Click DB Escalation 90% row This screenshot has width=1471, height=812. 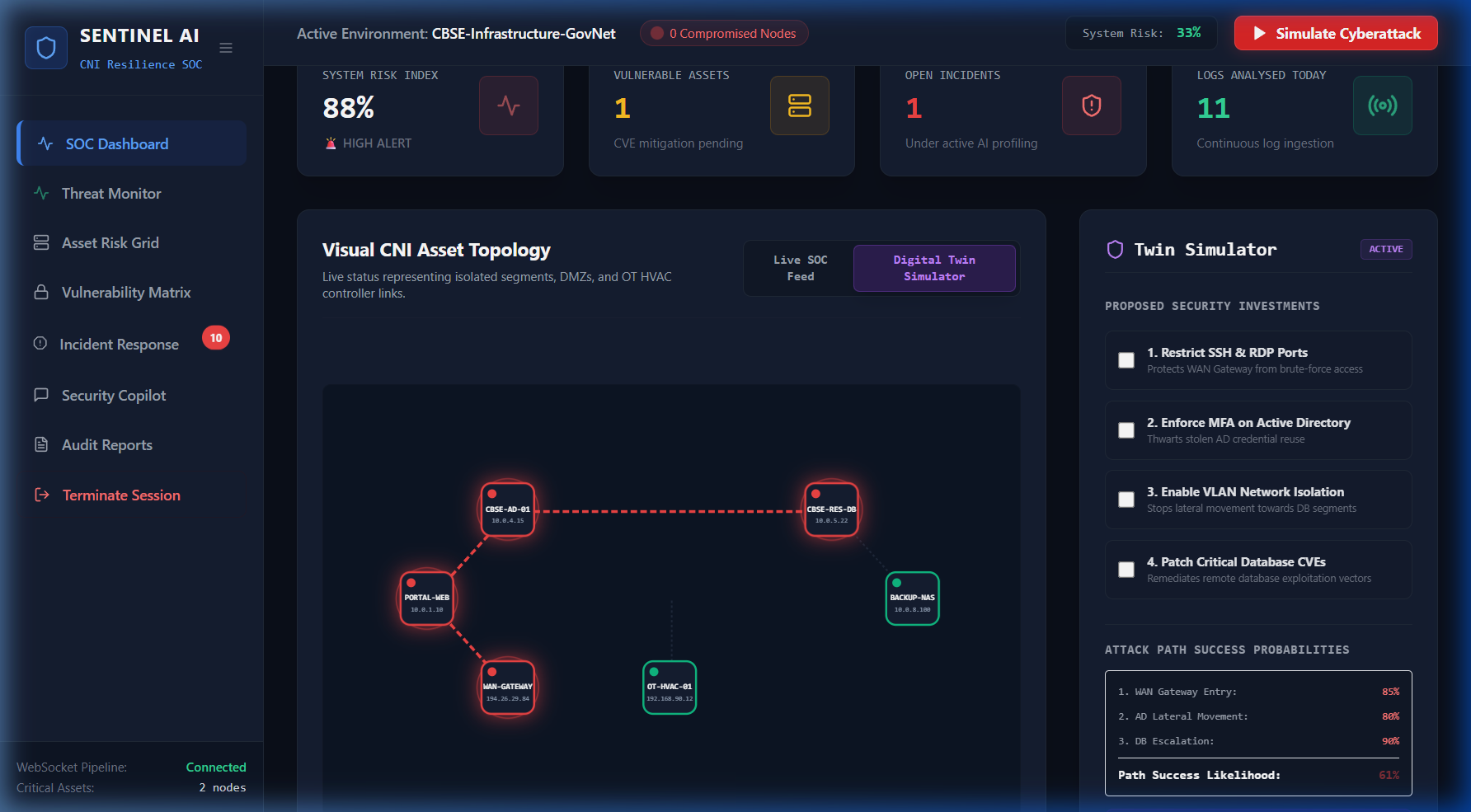point(1258,741)
